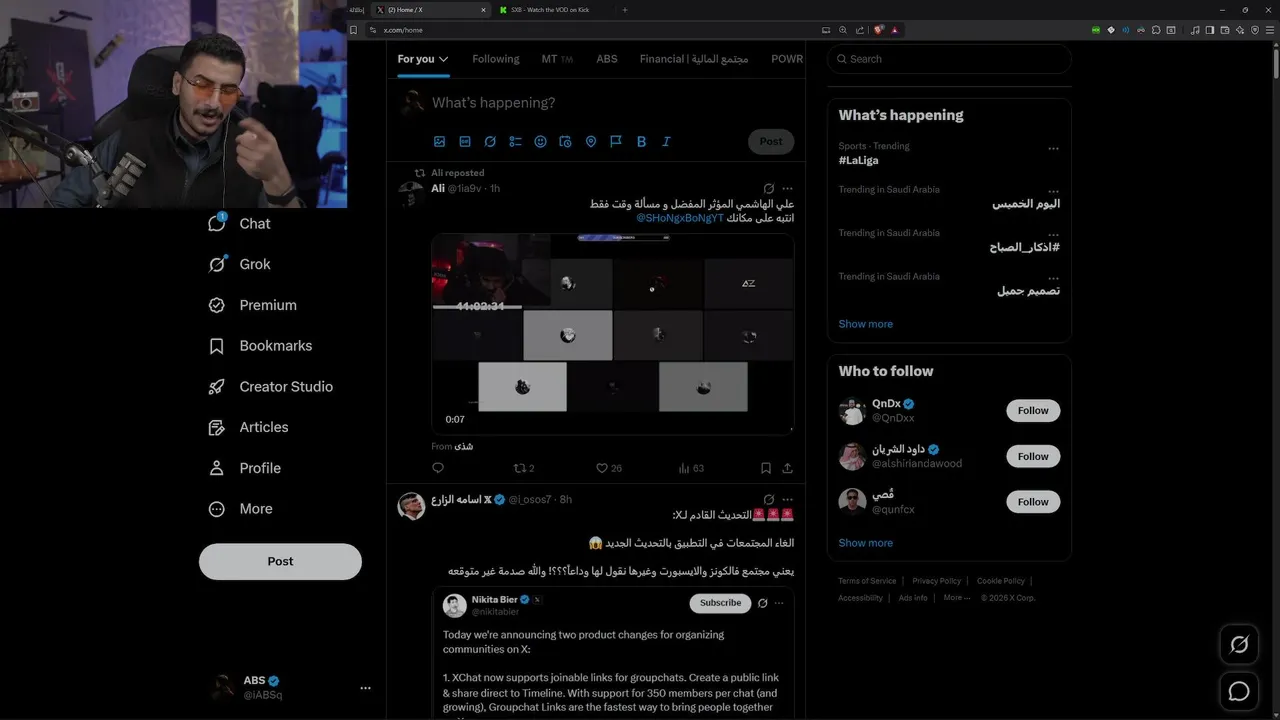
Task: Open More menu in the sidebar
Action: point(240,509)
